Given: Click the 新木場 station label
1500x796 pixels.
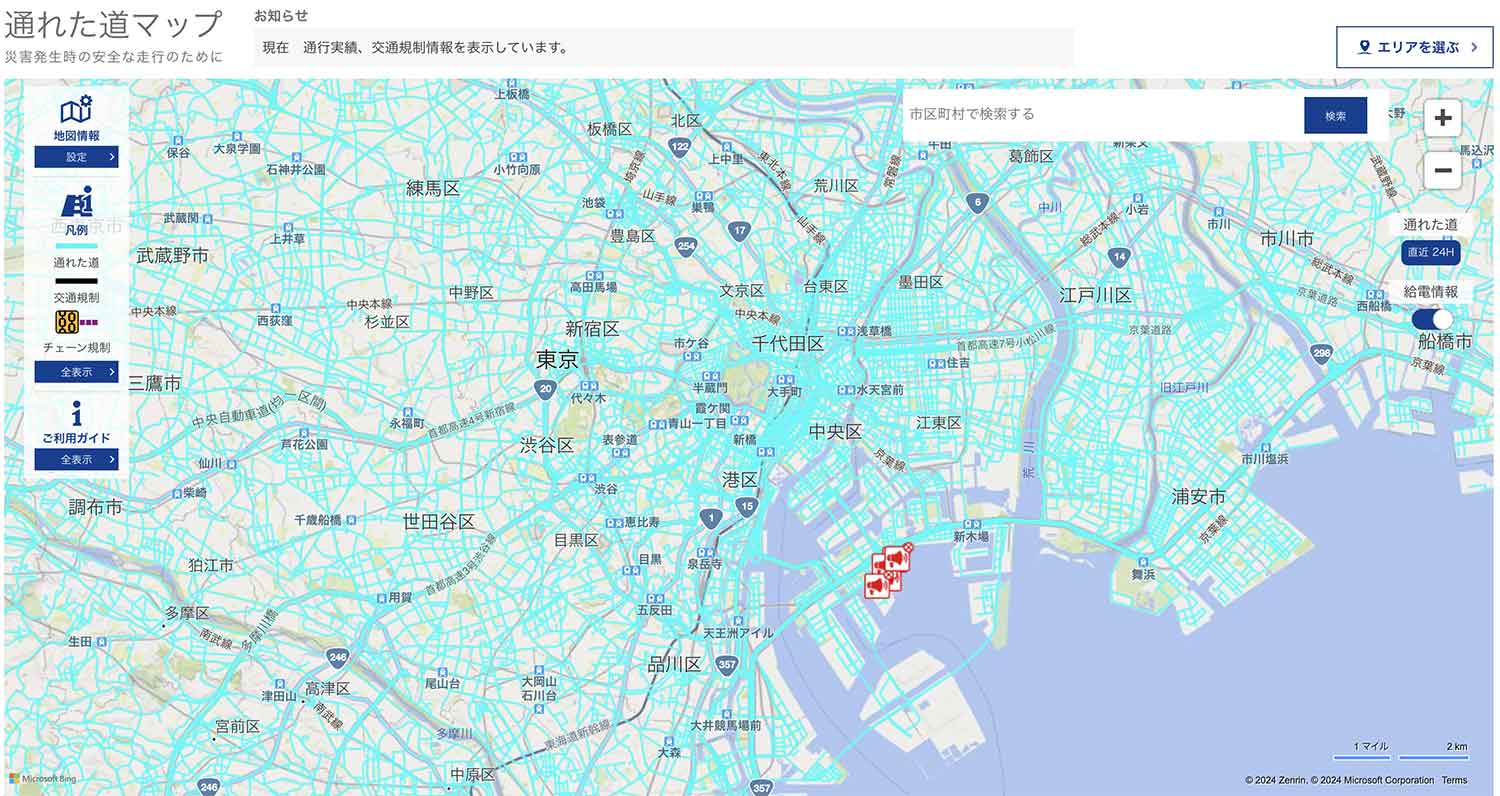Looking at the screenshot, I should 970,536.
